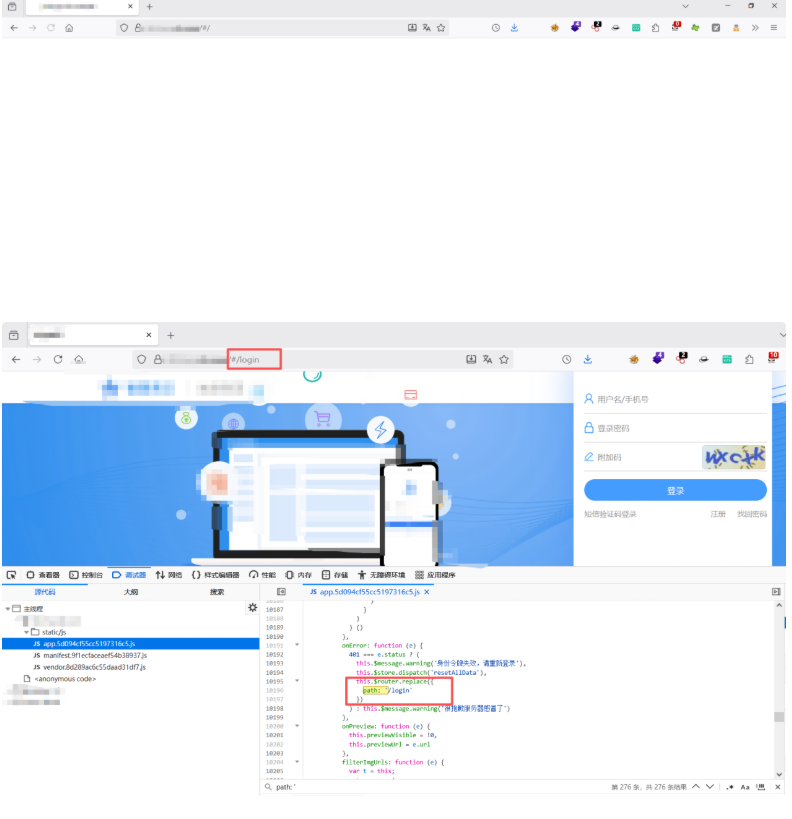The width and height of the screenshot is (792, 819).
Task: Open the 找回密码 recover password link
Action: pyautogui.click(x=752, y=514)
